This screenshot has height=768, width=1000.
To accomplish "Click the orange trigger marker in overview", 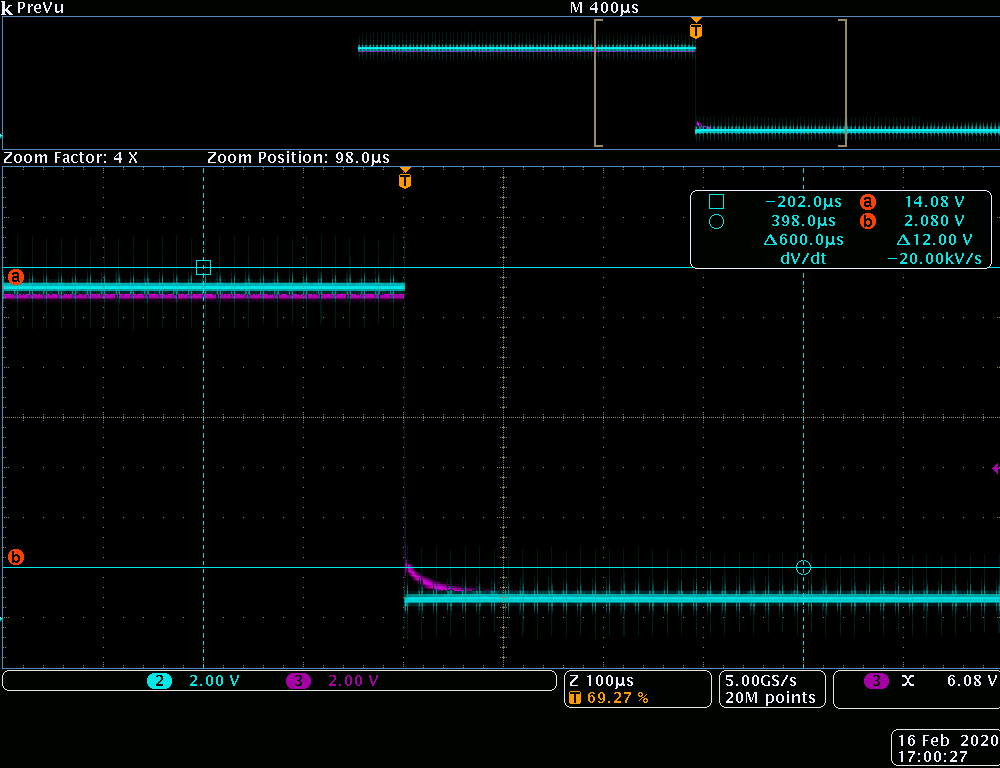I will [x=696, y=31].
